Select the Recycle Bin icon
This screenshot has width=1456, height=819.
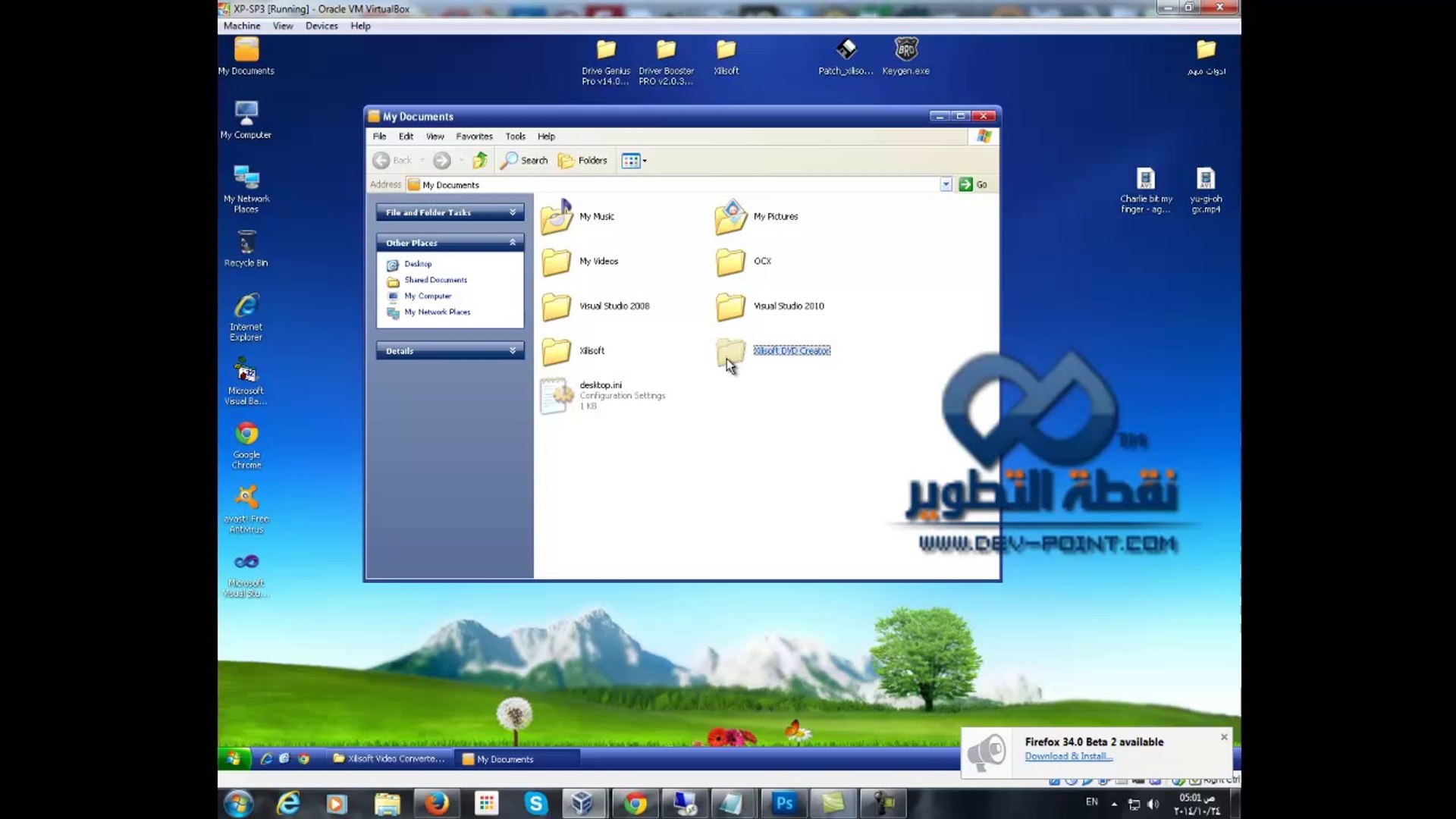[x=246, y=249]
